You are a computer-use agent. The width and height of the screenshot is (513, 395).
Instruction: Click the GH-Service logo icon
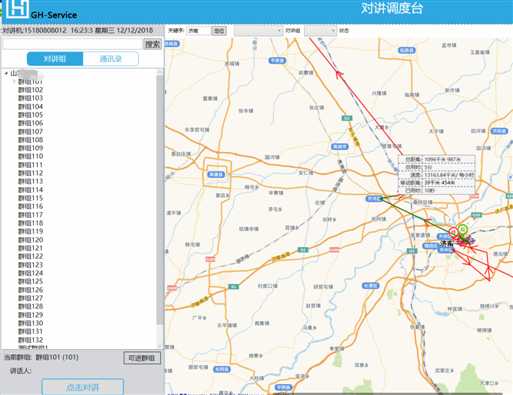point(17,8)
